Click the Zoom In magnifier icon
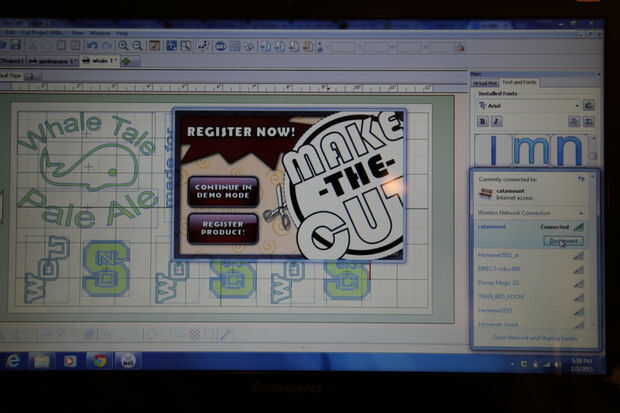The width and height of the screenshot is (620, 413). point(123,45)
